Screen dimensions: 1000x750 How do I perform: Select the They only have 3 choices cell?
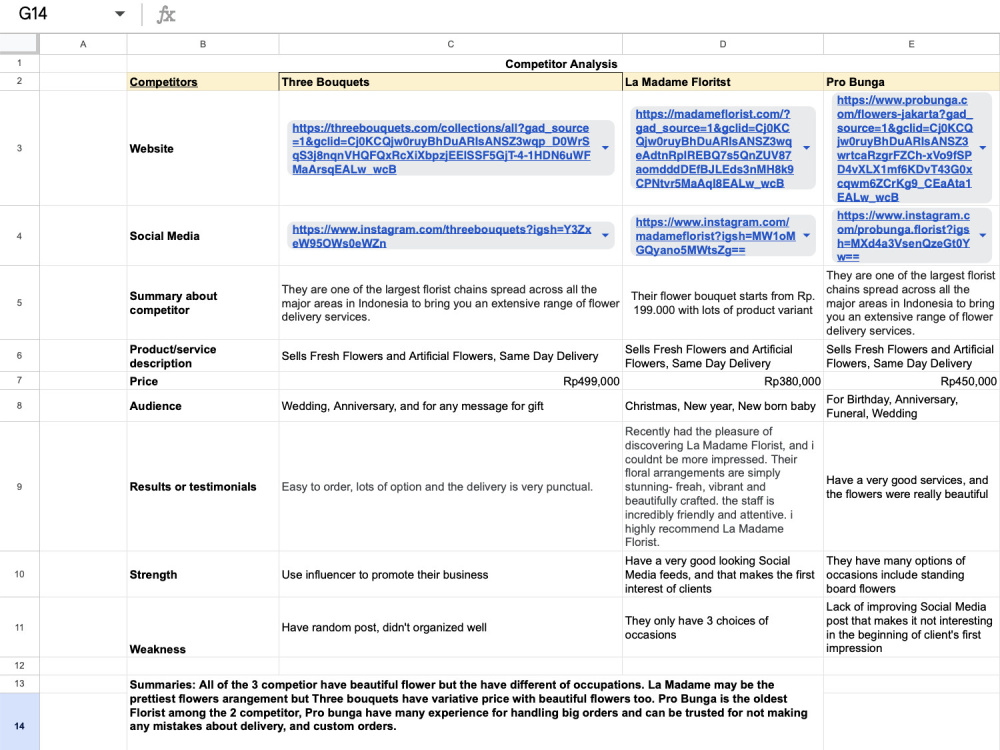click(723, 628)
